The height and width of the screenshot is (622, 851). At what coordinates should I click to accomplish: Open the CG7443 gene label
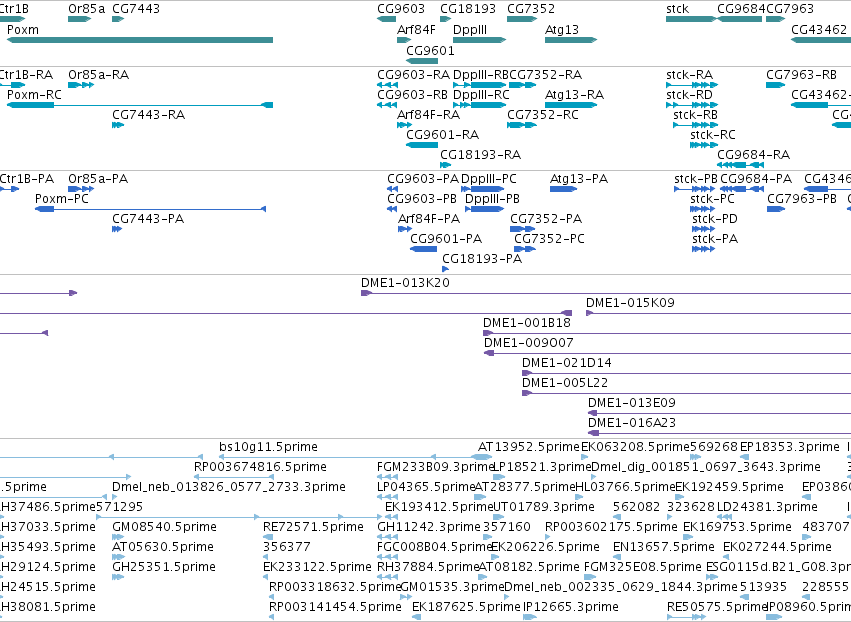[x=136, y=9]
